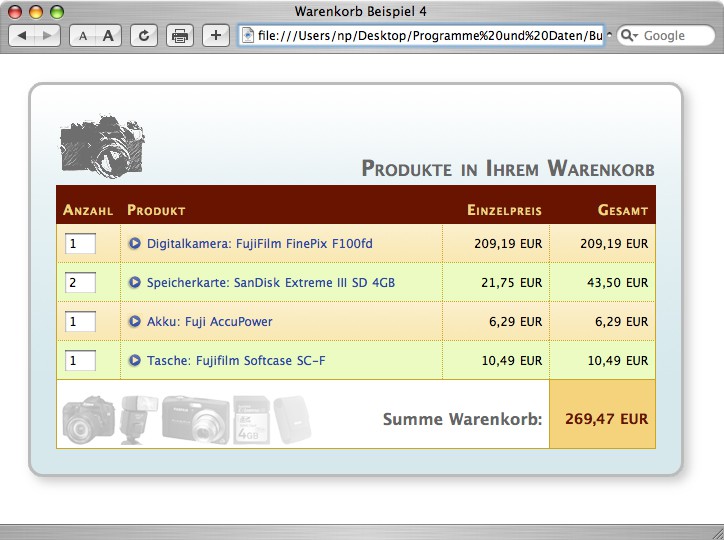This screenshot has height=540, width=724.
Task: Go back with the Safari back arrow
Action: (x=21, y=36)
